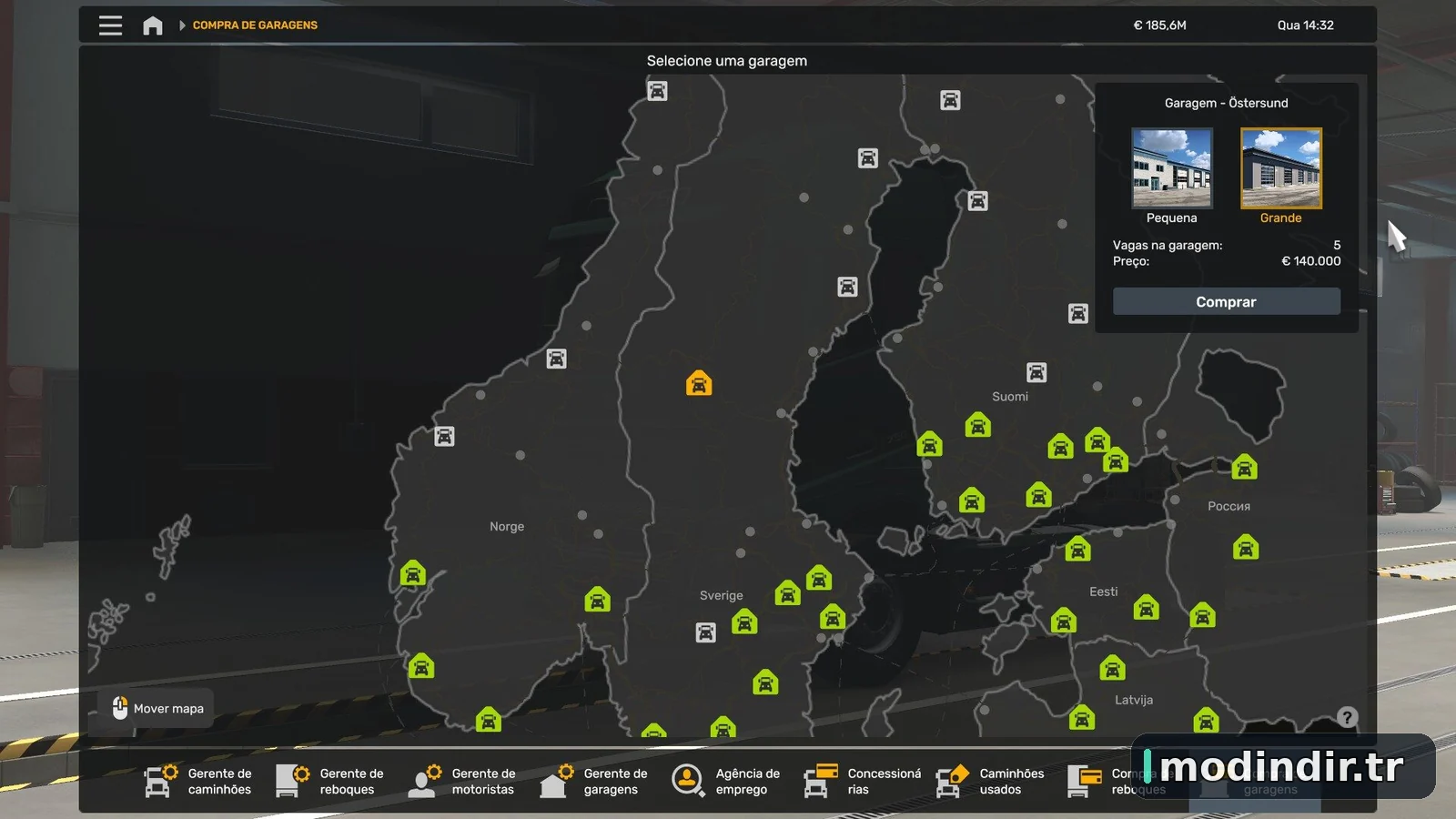Click the Sverige map label
The height and width of the screenshot is (819, 1456).
[722, 596]
